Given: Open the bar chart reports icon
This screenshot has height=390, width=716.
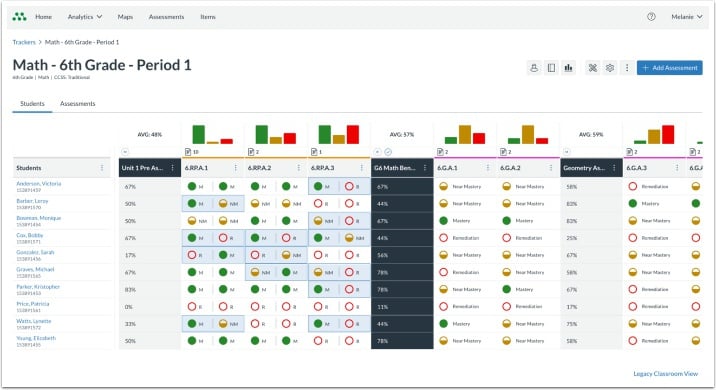Looking at the screenshot, I should 569,68.
